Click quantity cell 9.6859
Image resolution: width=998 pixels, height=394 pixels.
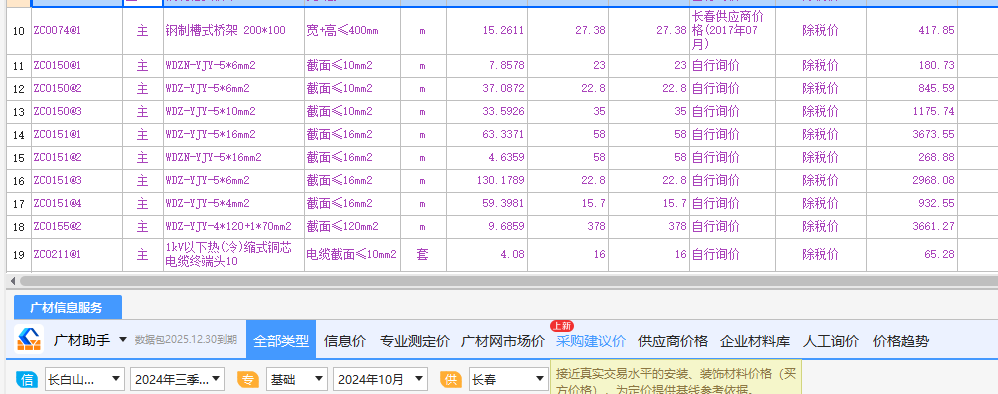tap(487, 227)
